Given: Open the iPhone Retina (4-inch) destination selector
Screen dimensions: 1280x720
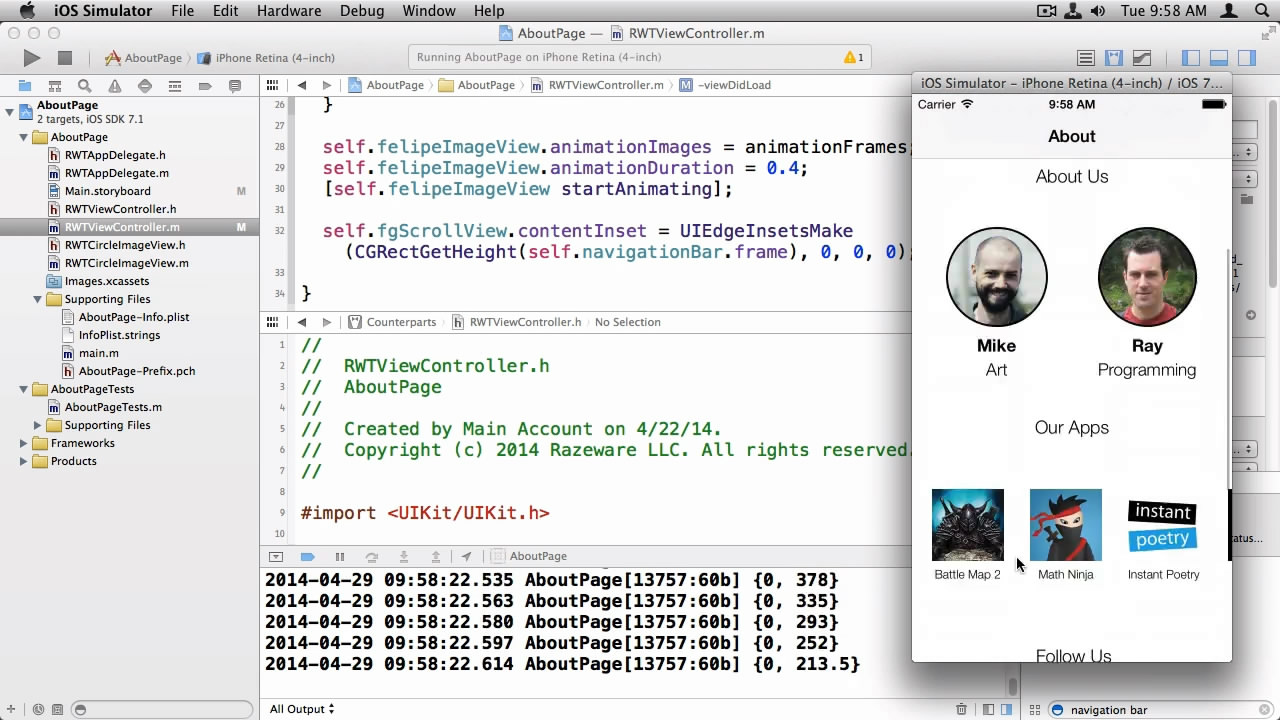Looking at the screenshot, I should (267, 58).
